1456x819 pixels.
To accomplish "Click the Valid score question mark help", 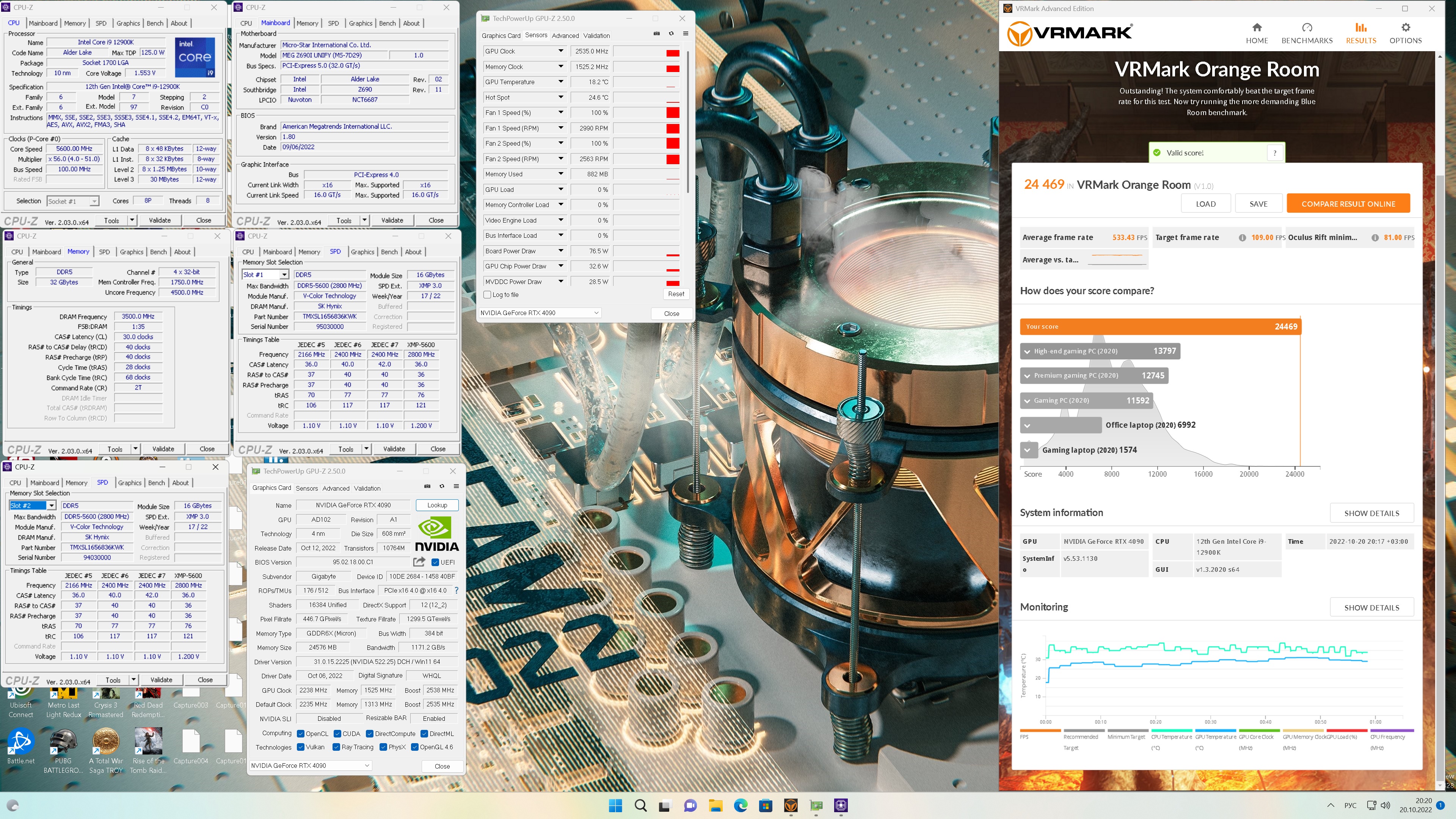I will (1274, 152).
